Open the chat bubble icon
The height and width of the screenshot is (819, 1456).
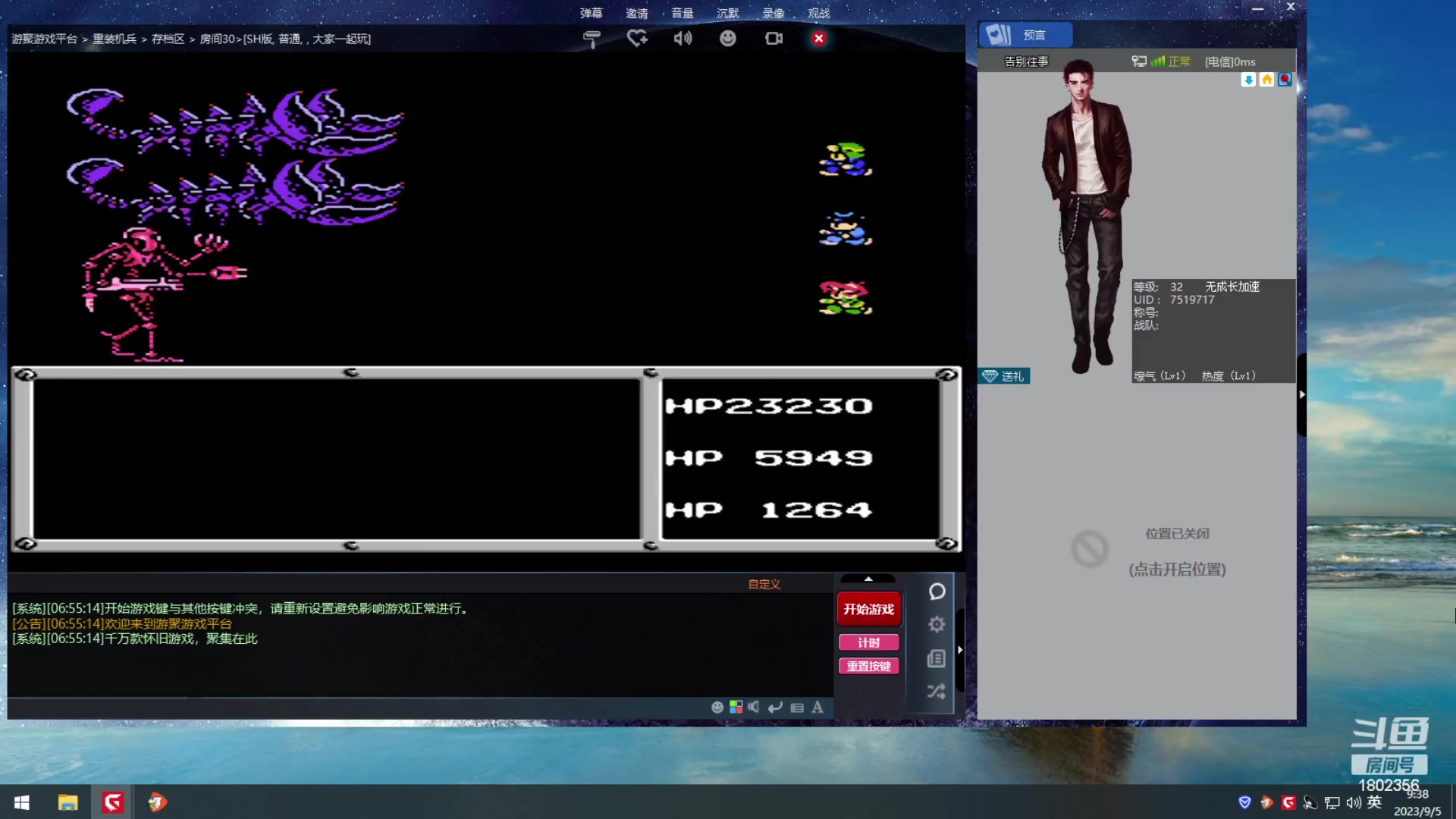click(937, 591)
